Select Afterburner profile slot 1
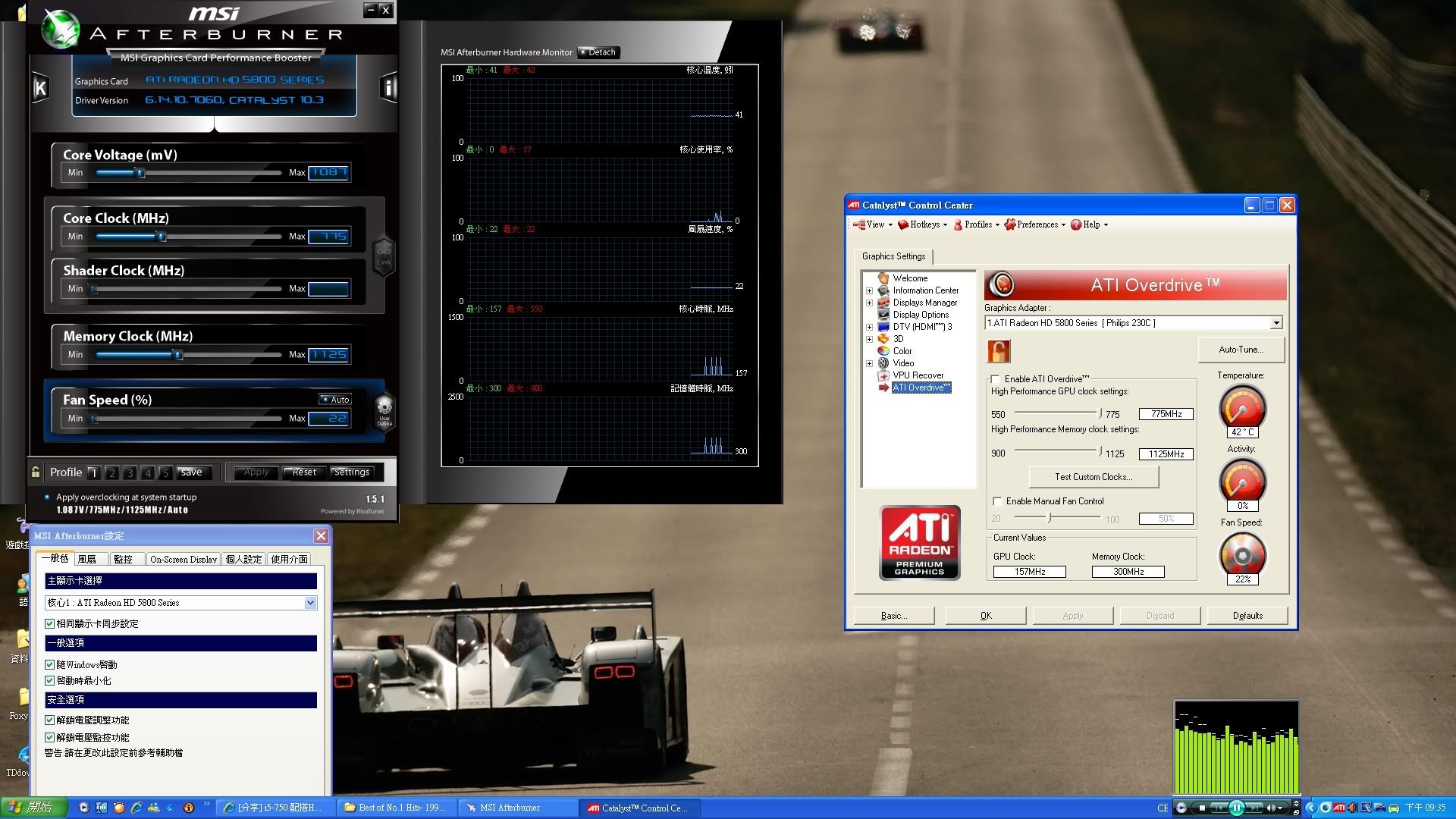This screenshot has height=819, width=1456. pyautogui.click(x=94, y=472)
